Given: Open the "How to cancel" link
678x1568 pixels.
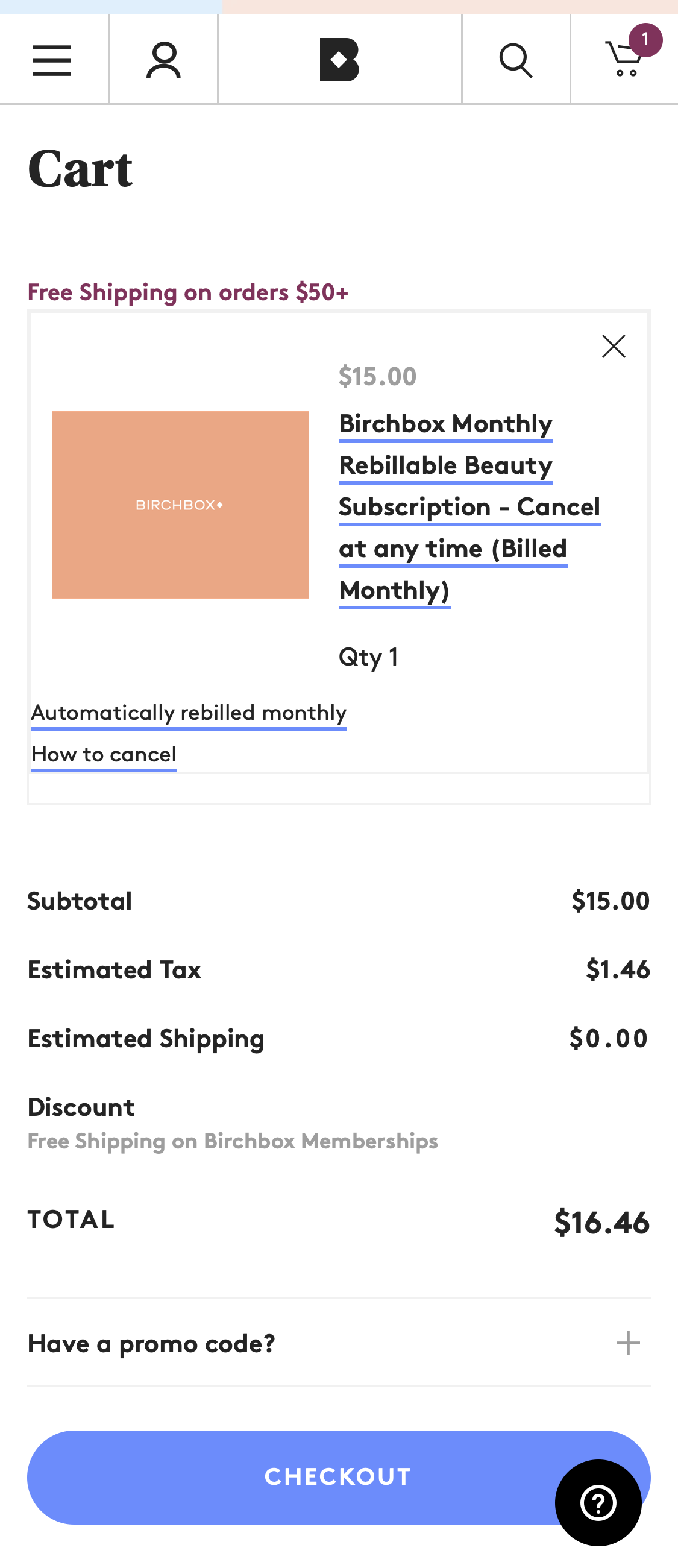Looking at the screenshot, I should tap(104, 754).
